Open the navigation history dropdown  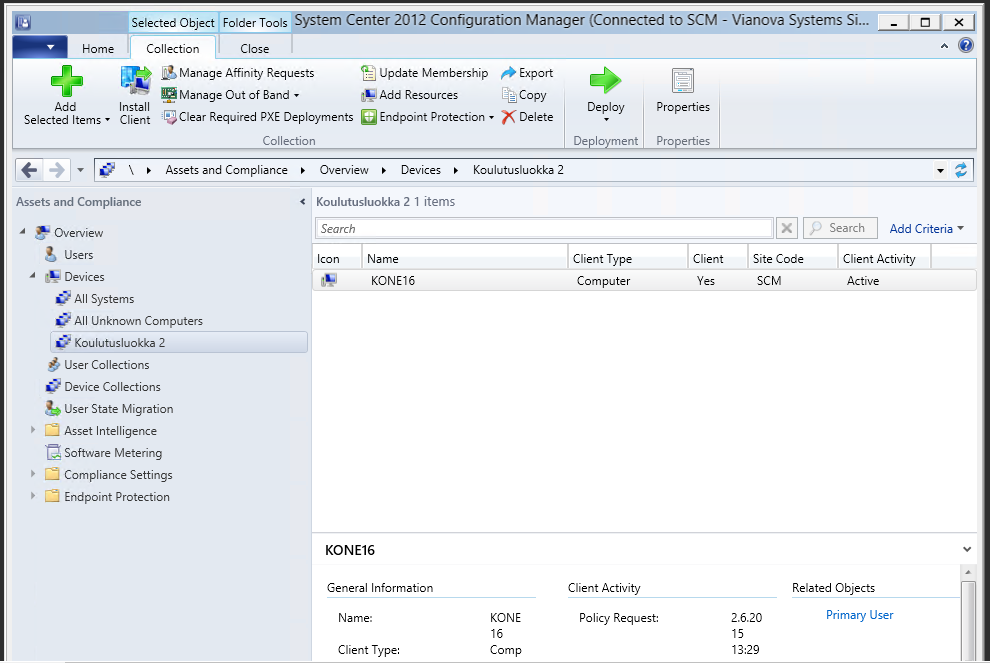(80, 170)
